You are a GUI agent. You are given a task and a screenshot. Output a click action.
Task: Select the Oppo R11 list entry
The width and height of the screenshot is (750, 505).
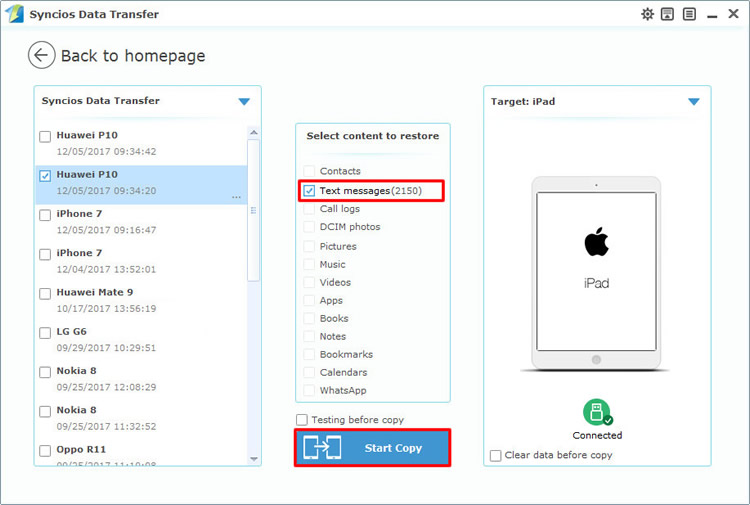(142, 455)
